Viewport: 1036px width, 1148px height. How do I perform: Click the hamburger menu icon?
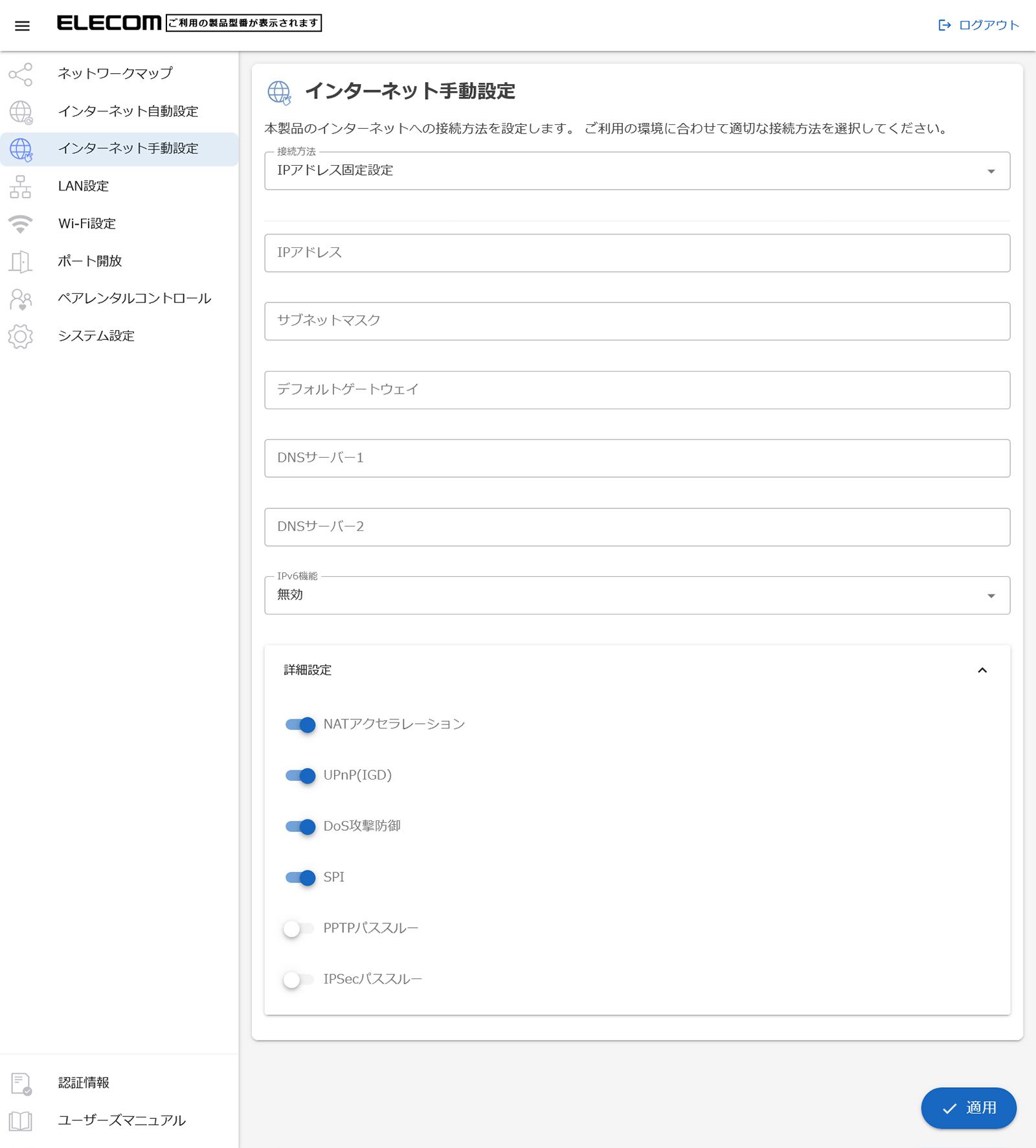22,26
